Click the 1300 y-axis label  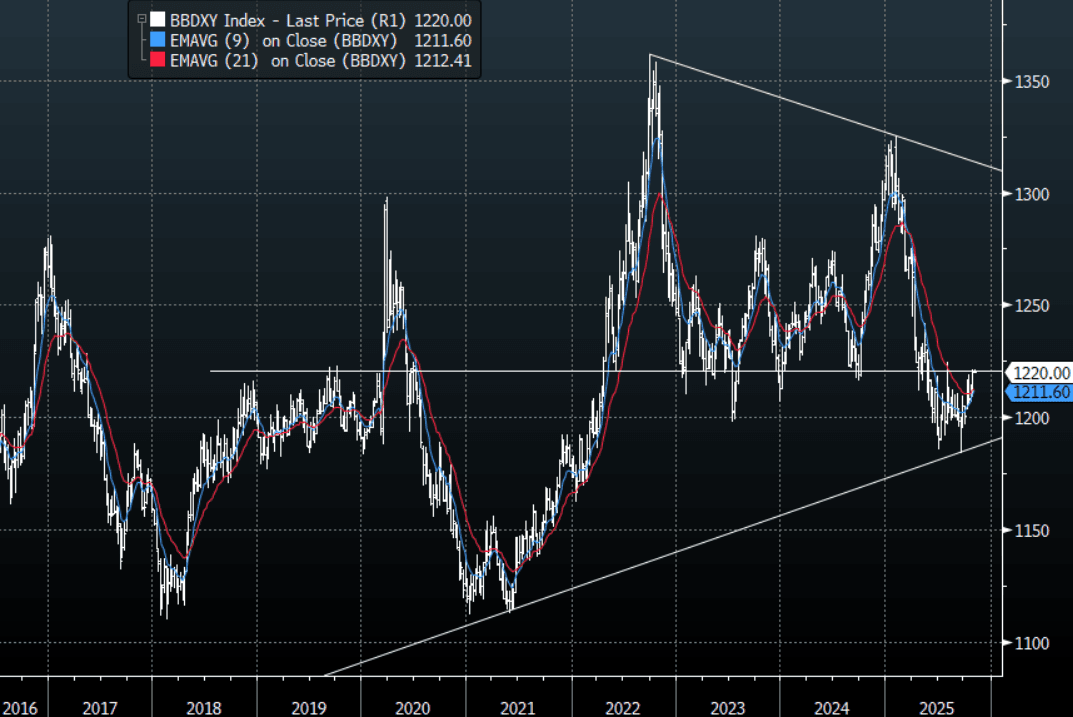1031,194
